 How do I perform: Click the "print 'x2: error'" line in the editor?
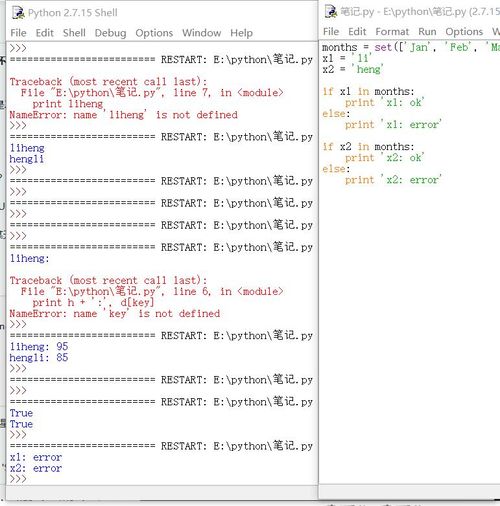(x=393, y=180)
